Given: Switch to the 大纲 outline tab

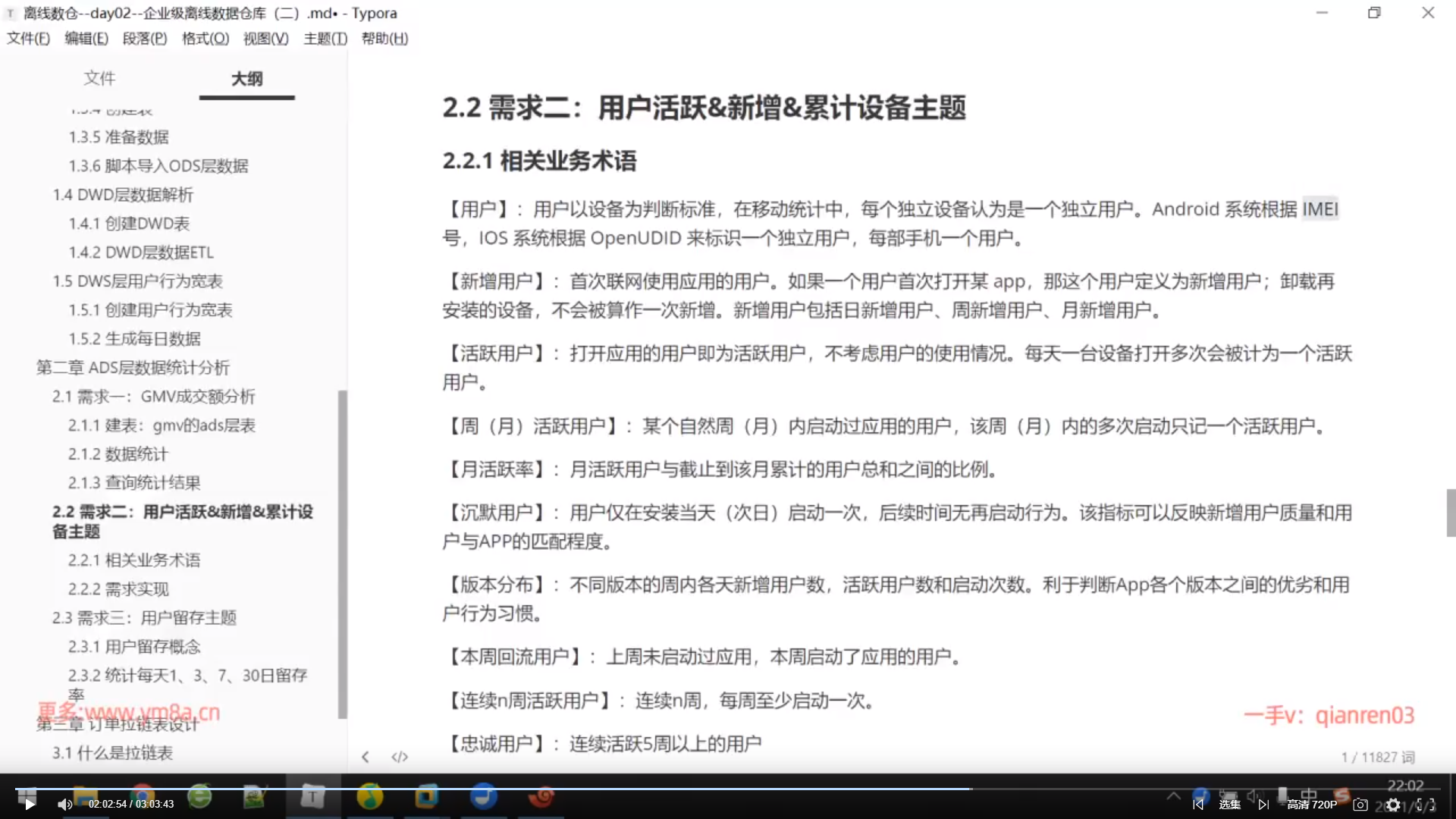Looking at the screenshot, I should click(x=246, y=78).
